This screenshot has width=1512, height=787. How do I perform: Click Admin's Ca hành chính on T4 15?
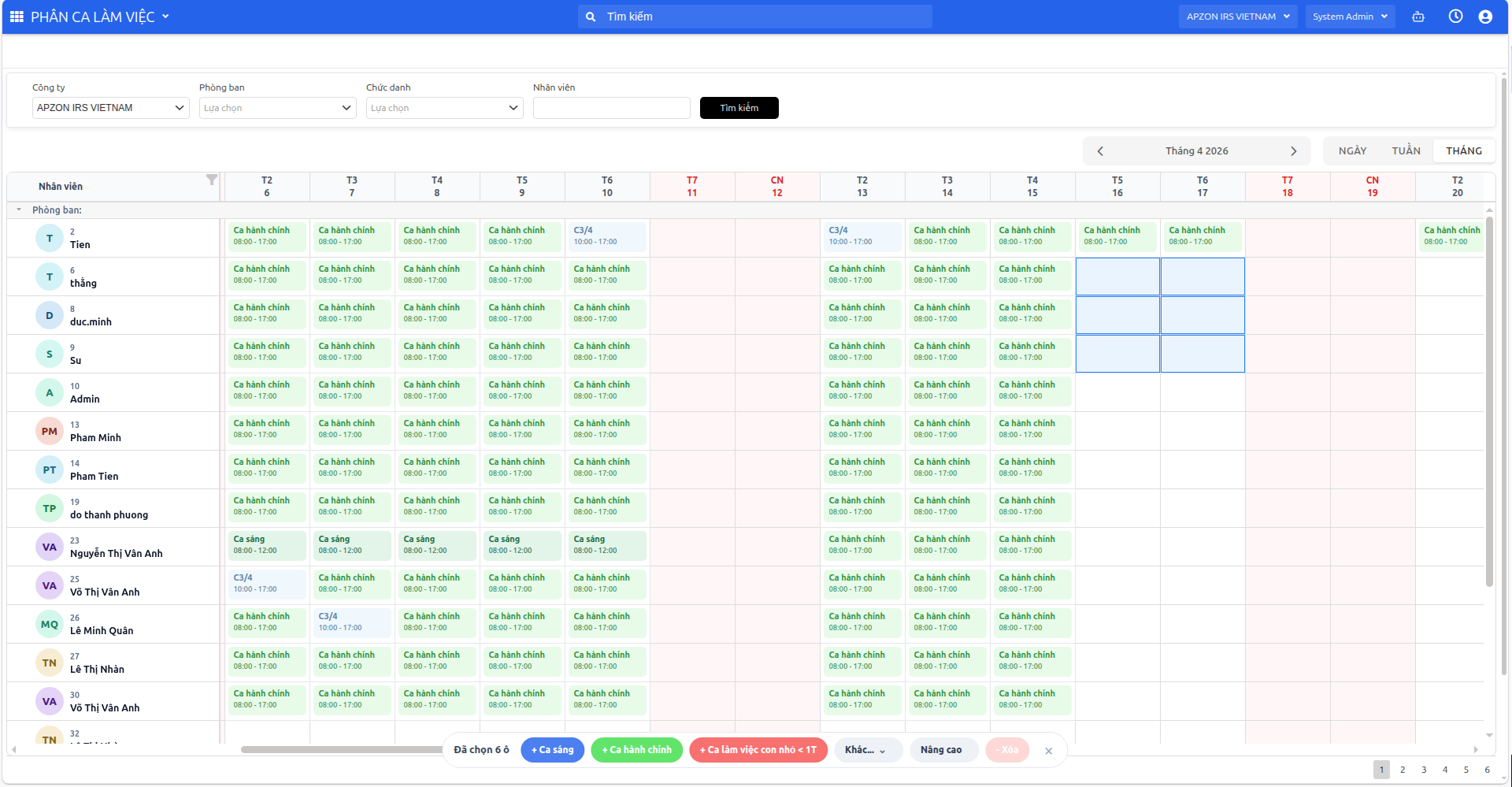pyautogui.click(x=1032, y=391)
